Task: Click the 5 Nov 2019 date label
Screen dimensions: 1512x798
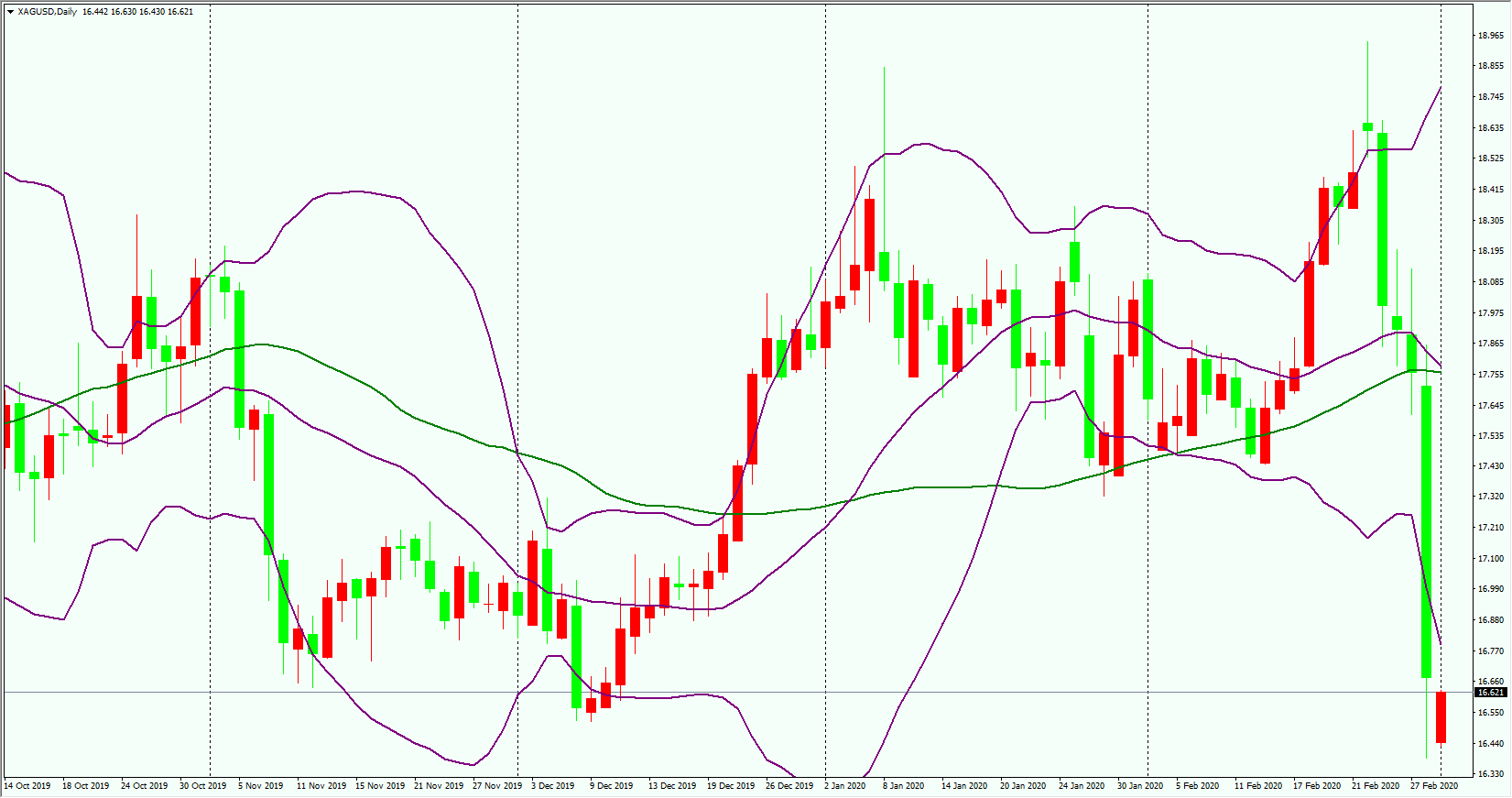Action: [261, 786]
